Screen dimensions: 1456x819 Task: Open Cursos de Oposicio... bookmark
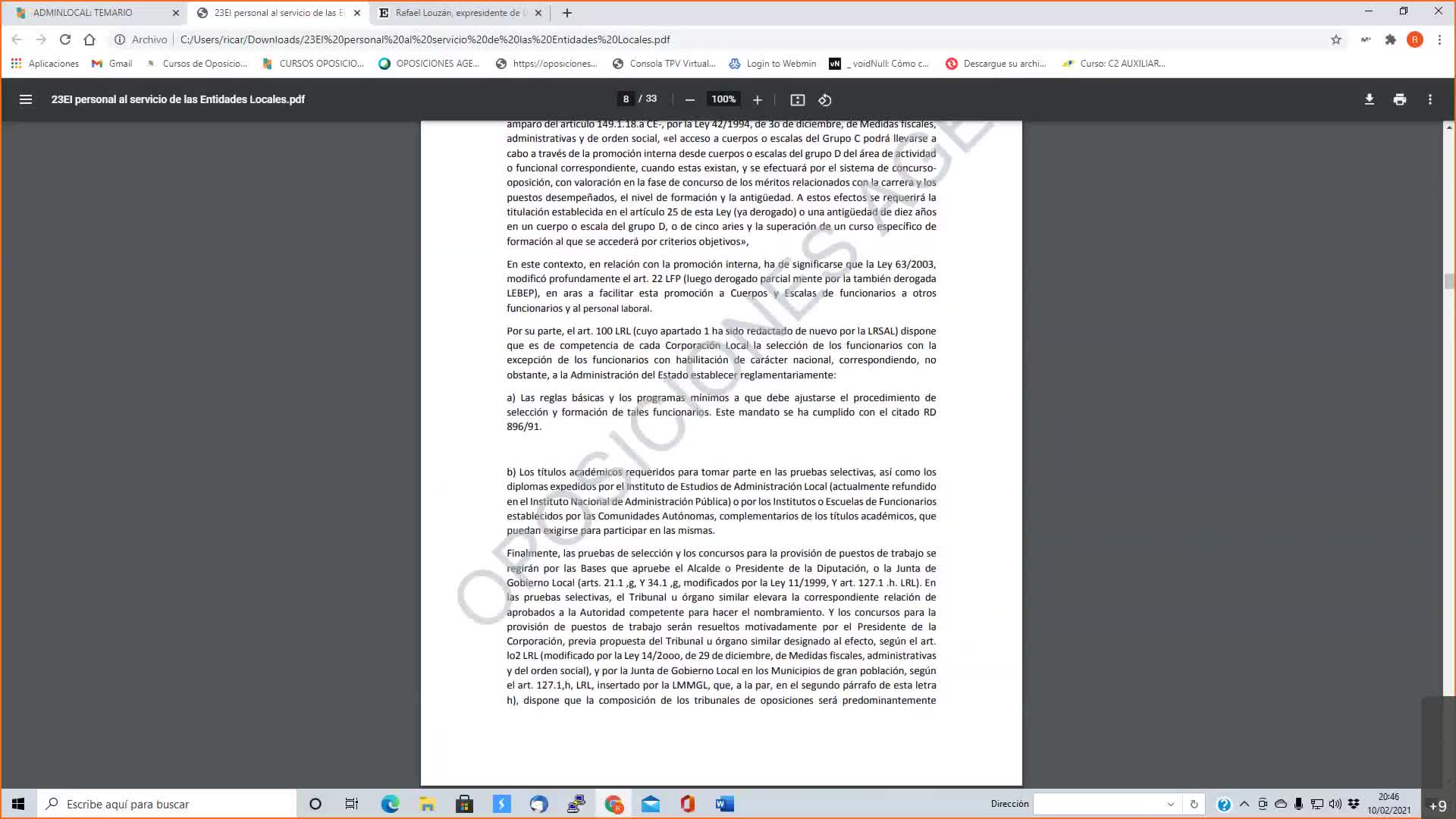tap(197, 64)
